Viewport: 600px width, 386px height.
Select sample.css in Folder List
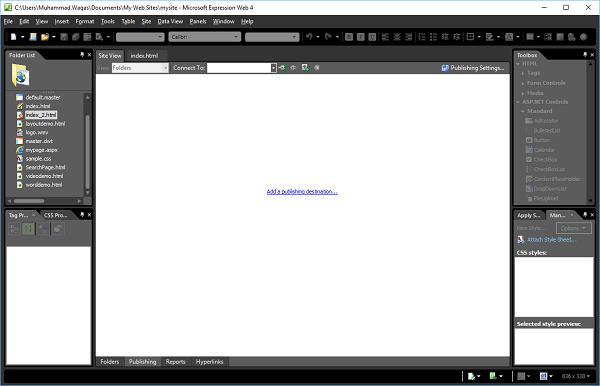[34, 159]
